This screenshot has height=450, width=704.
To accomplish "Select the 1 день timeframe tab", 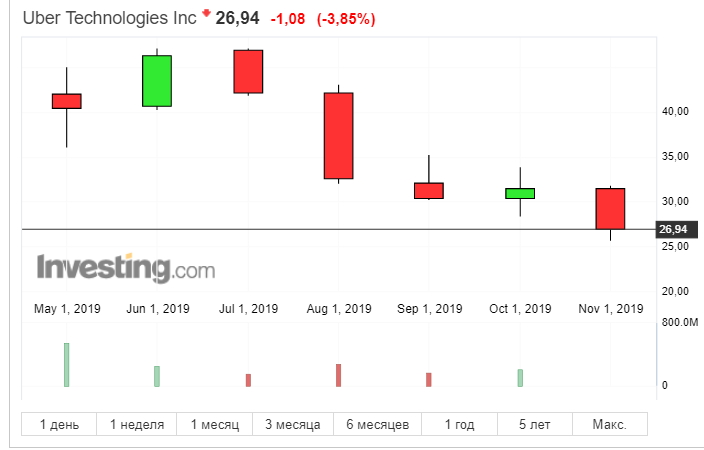I will coord(59,425).
